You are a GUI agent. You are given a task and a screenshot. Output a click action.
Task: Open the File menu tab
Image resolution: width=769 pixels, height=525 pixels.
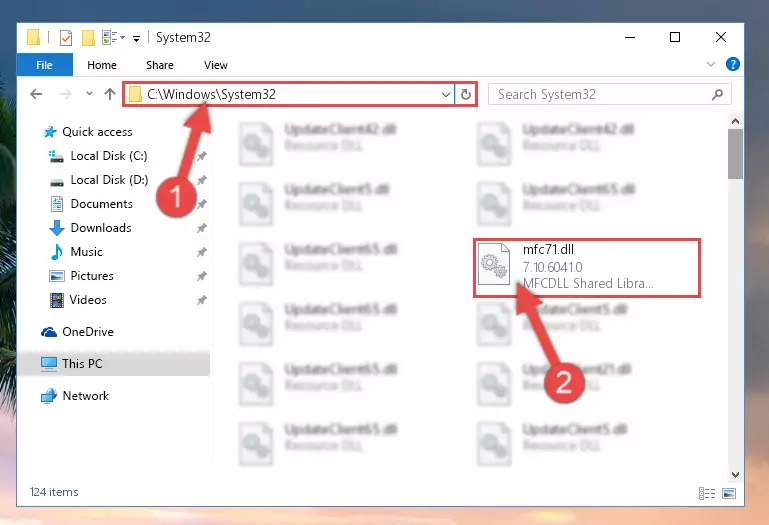coord(45,65)
